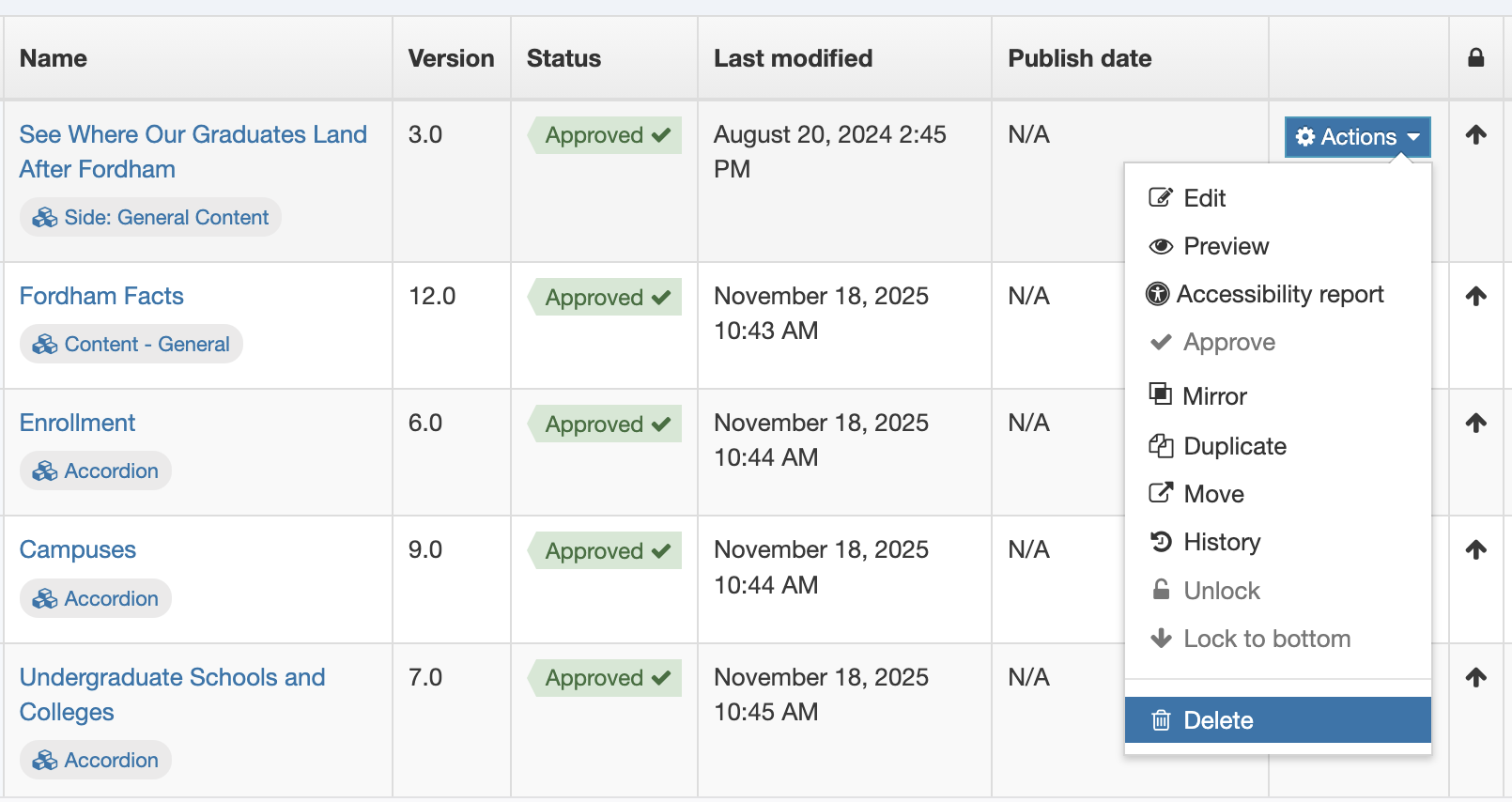Viewport: 1512px width, 802px height.
Task: Click the trash icon beside Delete
Action: click(x=1162, y=720)
